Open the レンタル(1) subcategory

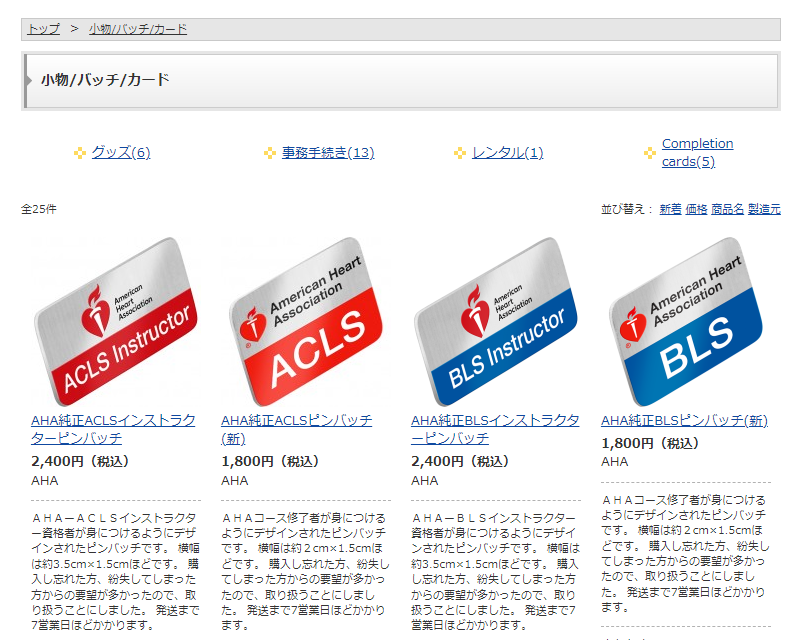pos(508,152)
